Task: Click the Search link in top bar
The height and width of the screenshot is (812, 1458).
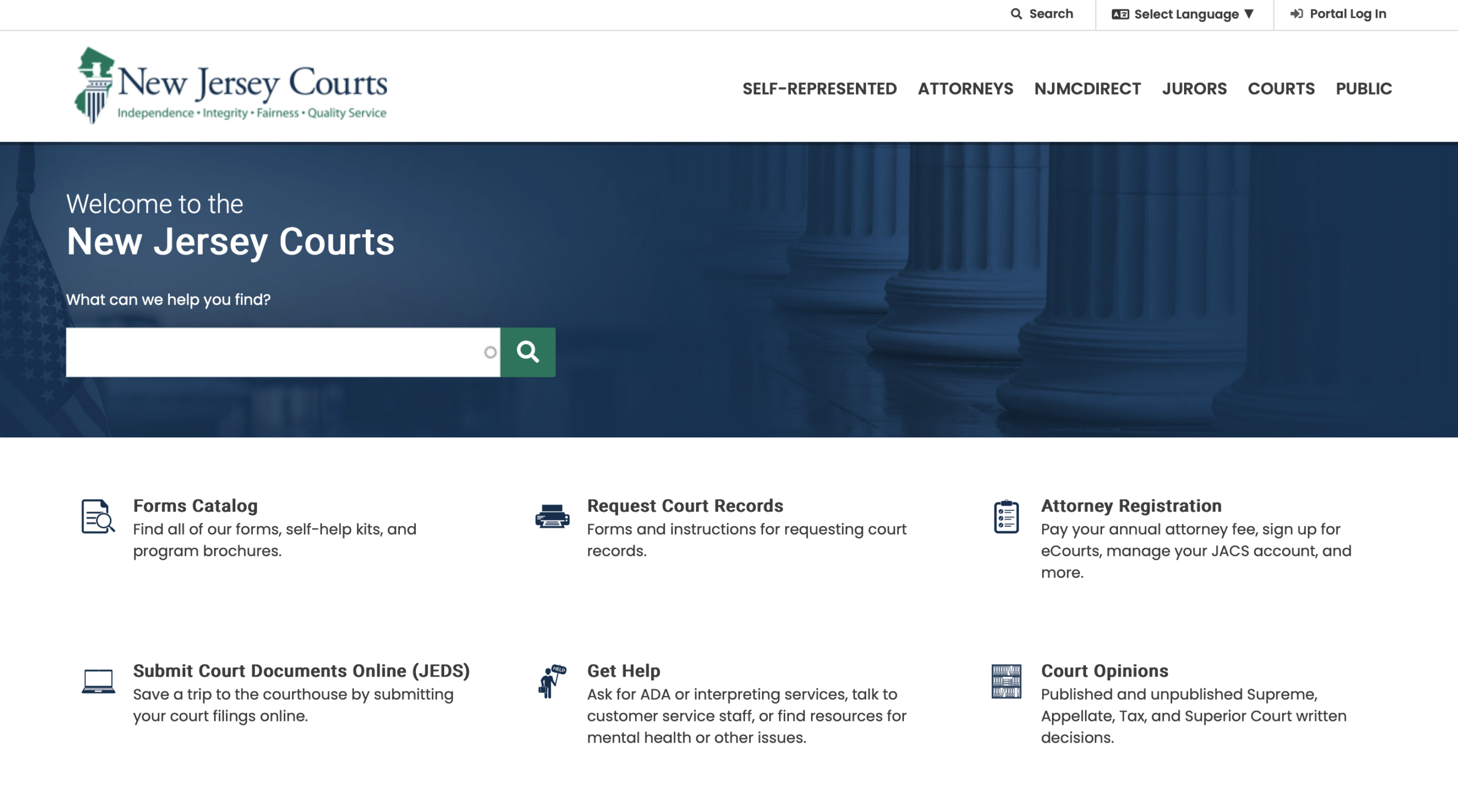Action: (x=1042, y=14)
